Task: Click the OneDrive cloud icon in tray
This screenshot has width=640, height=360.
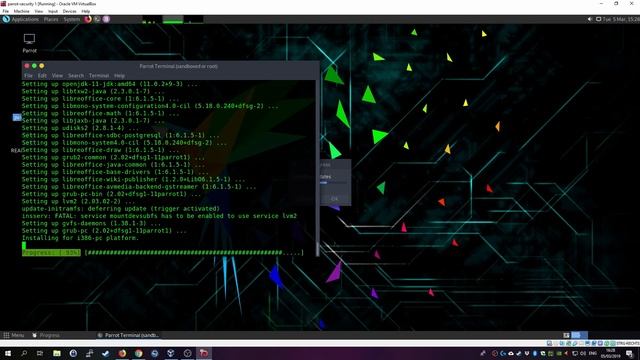Action: pyautogui.click(x=511, y=353)
